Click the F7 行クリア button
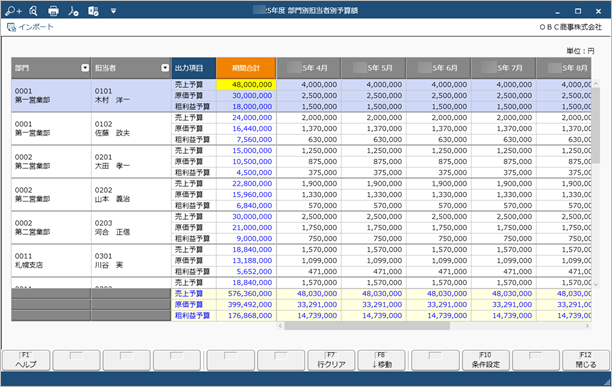612x387 pixels. coord(331,360)
